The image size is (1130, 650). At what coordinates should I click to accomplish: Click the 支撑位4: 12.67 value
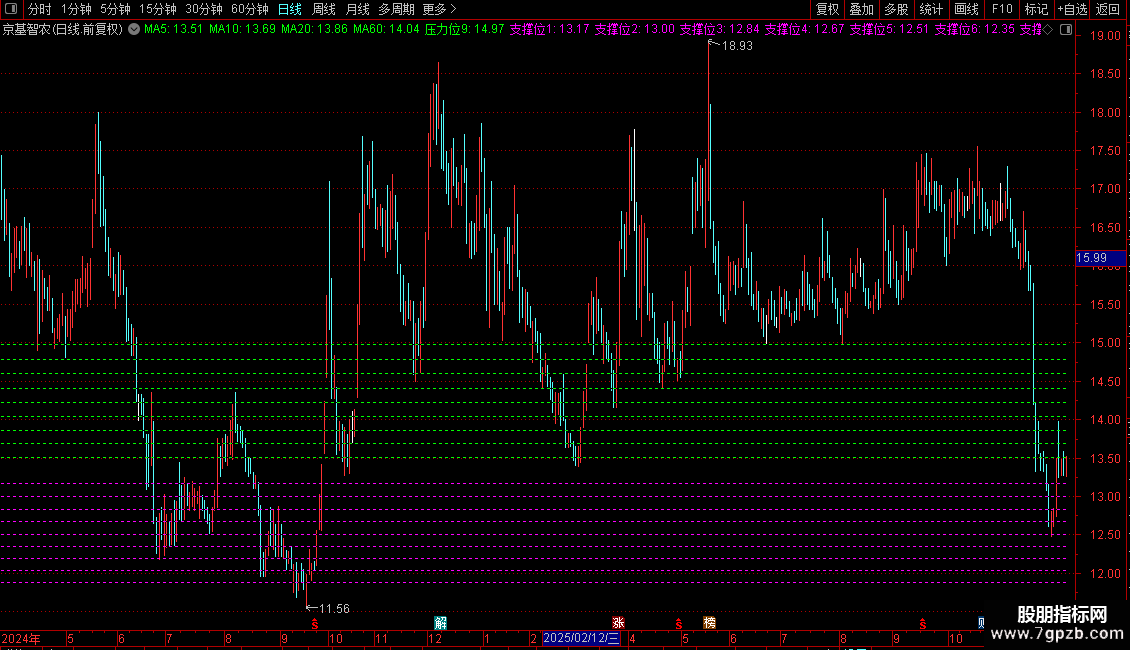click(804, 30)
